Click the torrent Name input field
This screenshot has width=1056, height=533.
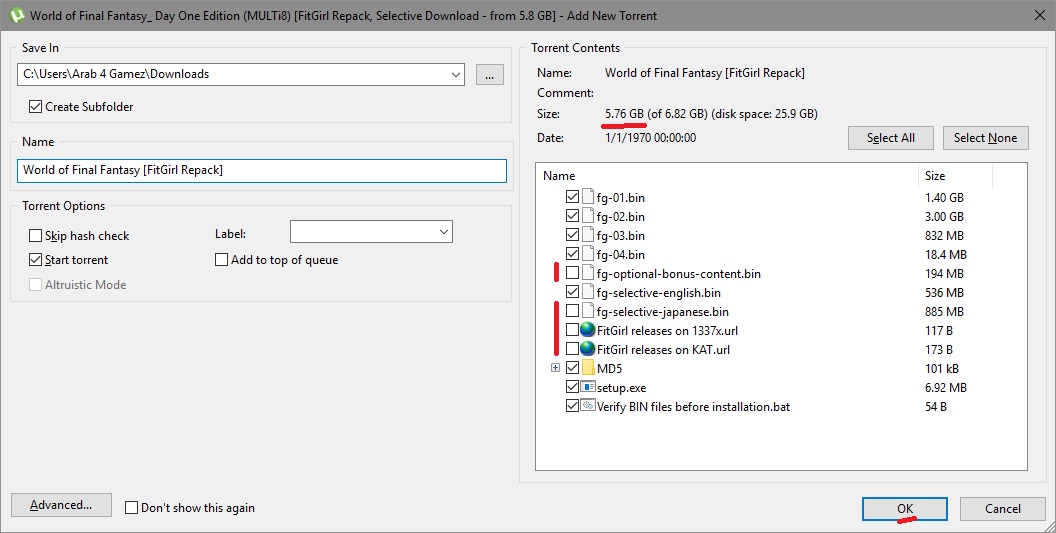261,170
